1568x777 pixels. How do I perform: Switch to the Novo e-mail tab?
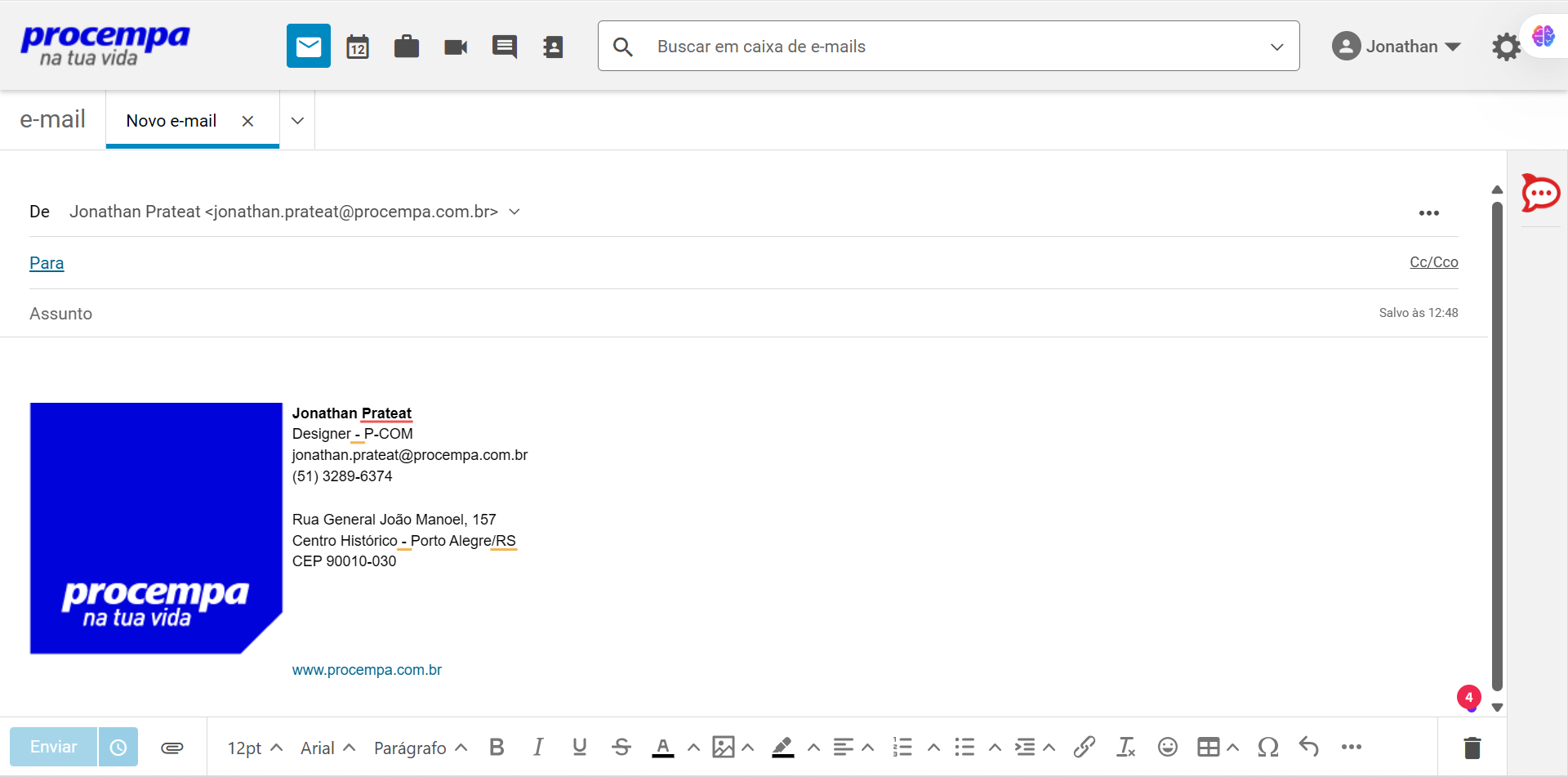point(171,120)
